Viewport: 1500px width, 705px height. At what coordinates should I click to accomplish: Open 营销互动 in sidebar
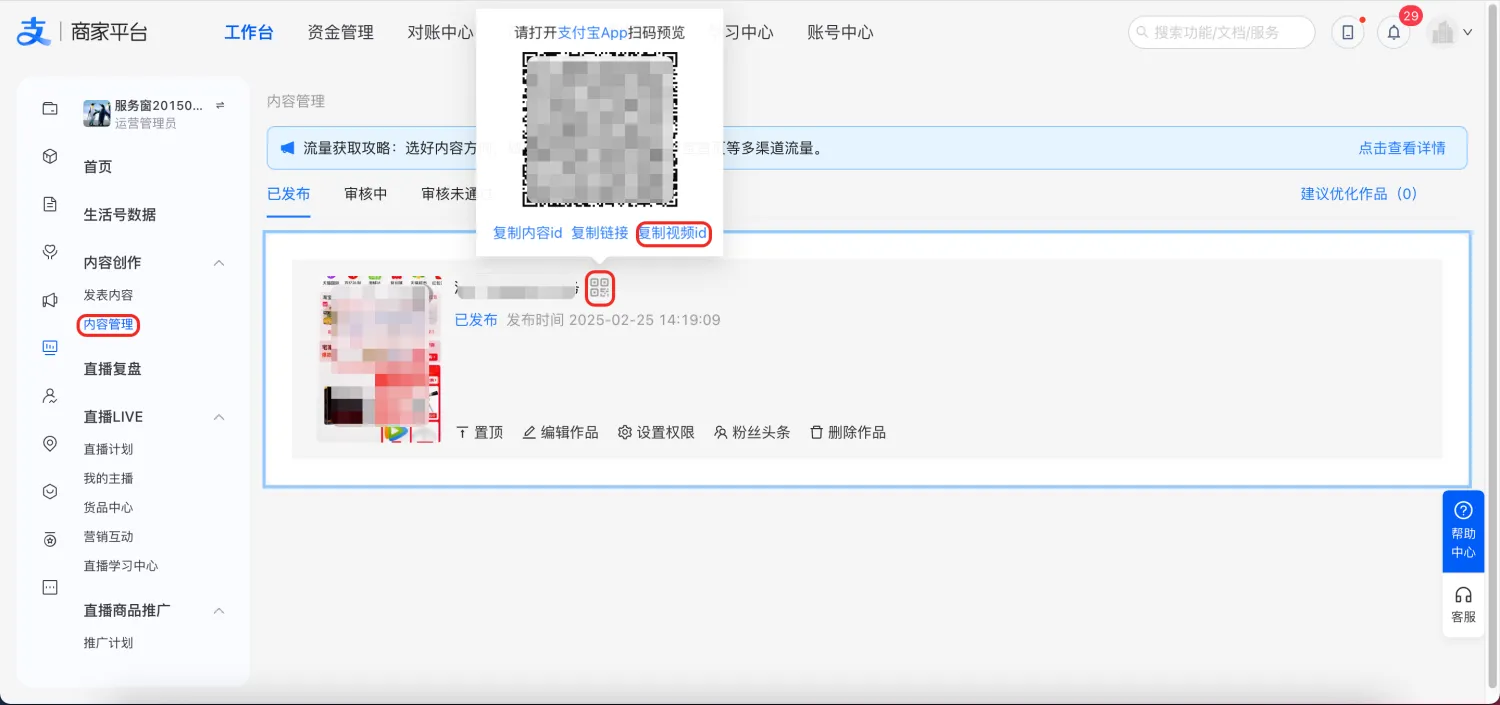tap(108, 537)
